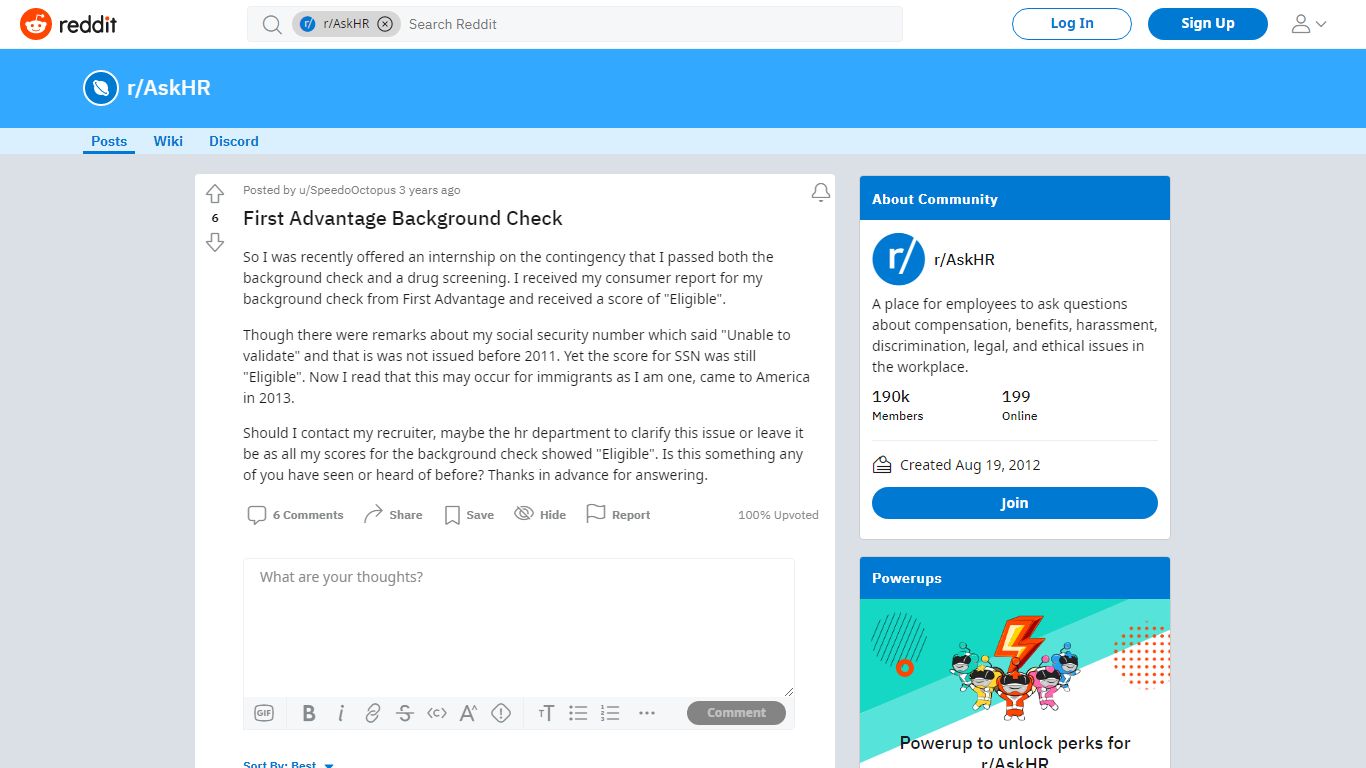Toggle post notification bell
The image size is (1366, 768).
(821, 192)
